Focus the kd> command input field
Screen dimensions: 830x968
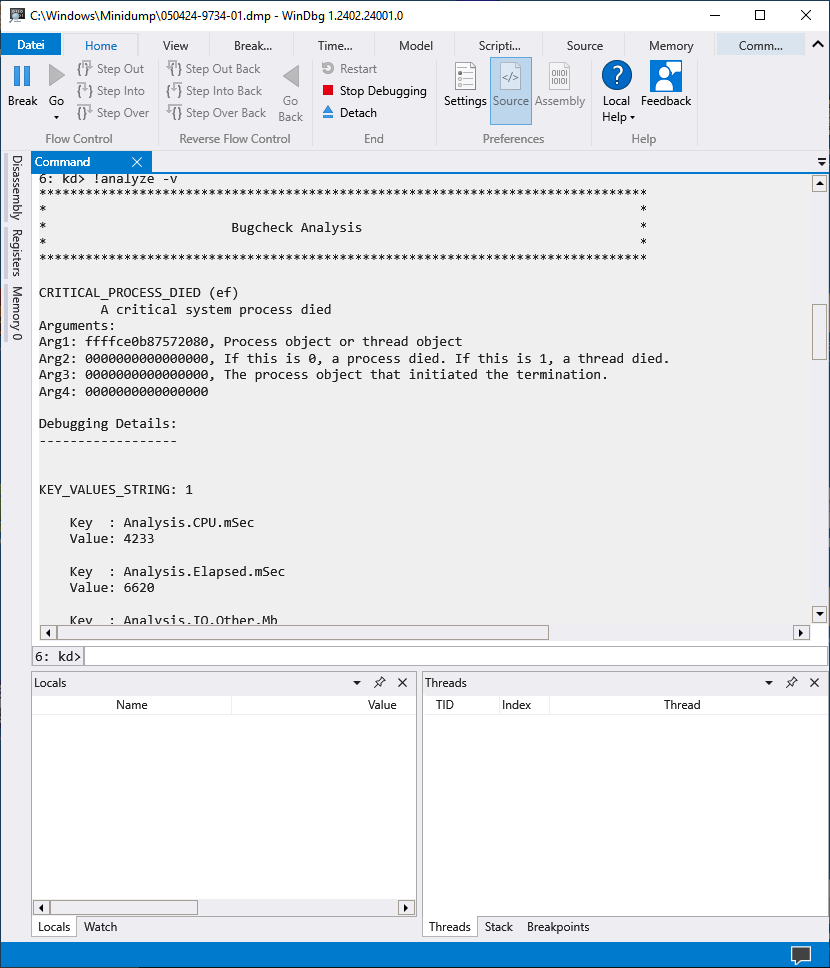pos(455,656)
